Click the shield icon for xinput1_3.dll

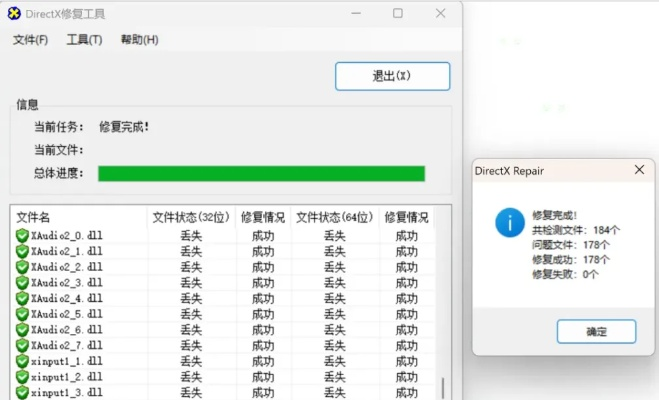coord(22,392)
